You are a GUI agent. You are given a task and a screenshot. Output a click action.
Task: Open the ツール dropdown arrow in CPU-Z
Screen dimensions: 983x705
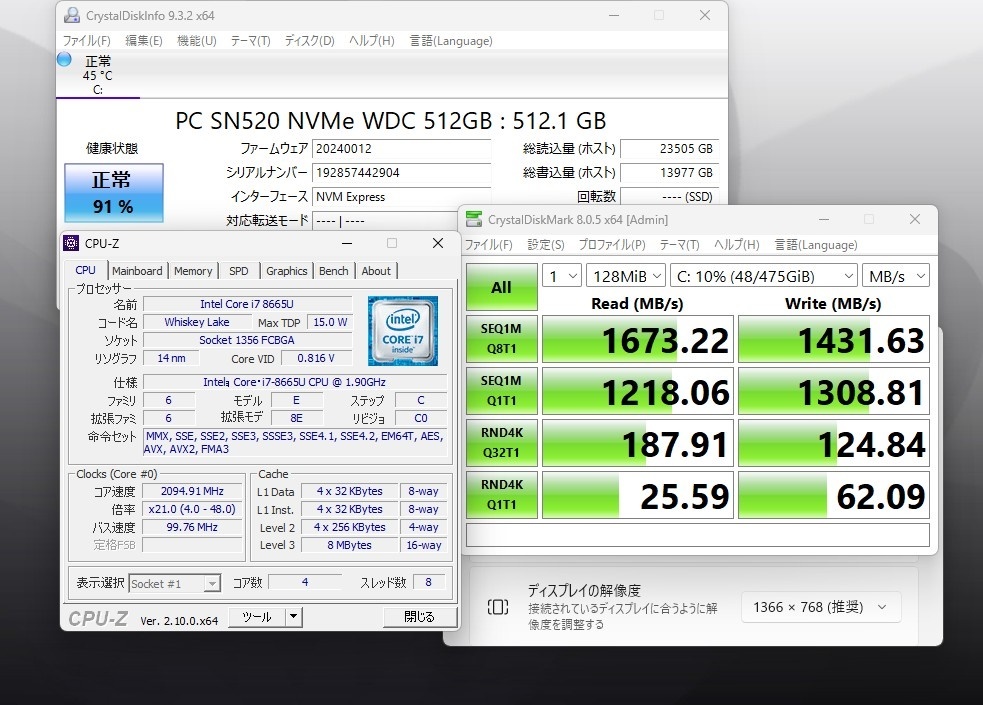[x=293, y=617]
